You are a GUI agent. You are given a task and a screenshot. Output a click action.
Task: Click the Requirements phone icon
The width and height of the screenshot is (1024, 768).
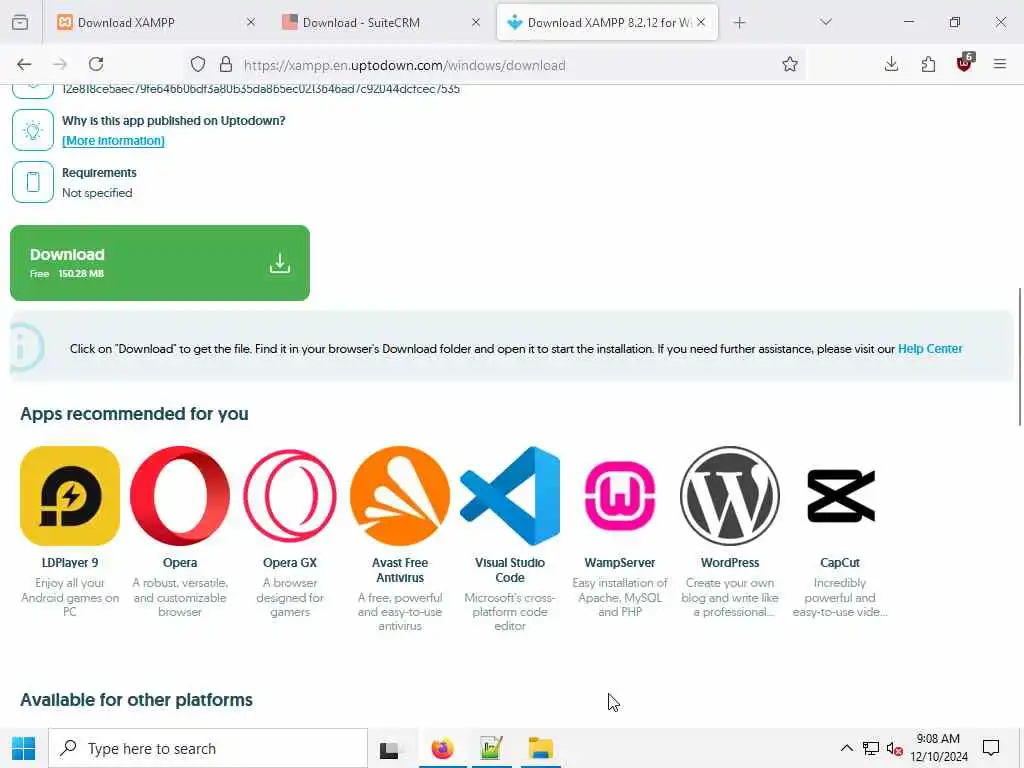33,182
